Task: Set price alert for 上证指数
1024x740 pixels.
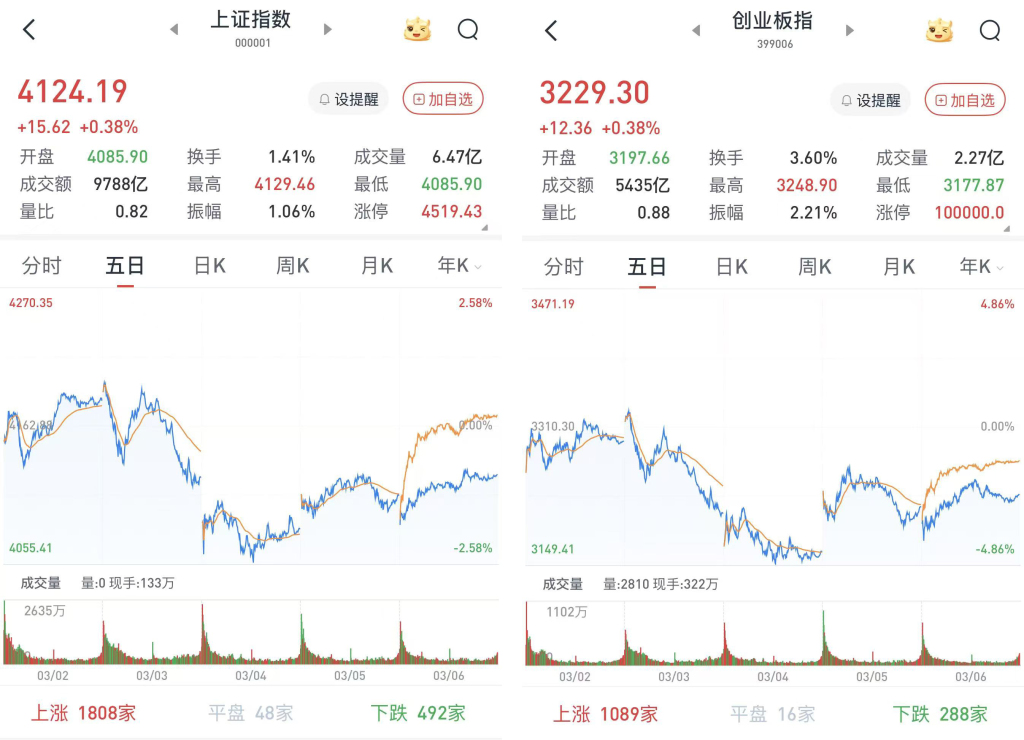Action: (x=349, y=99)
